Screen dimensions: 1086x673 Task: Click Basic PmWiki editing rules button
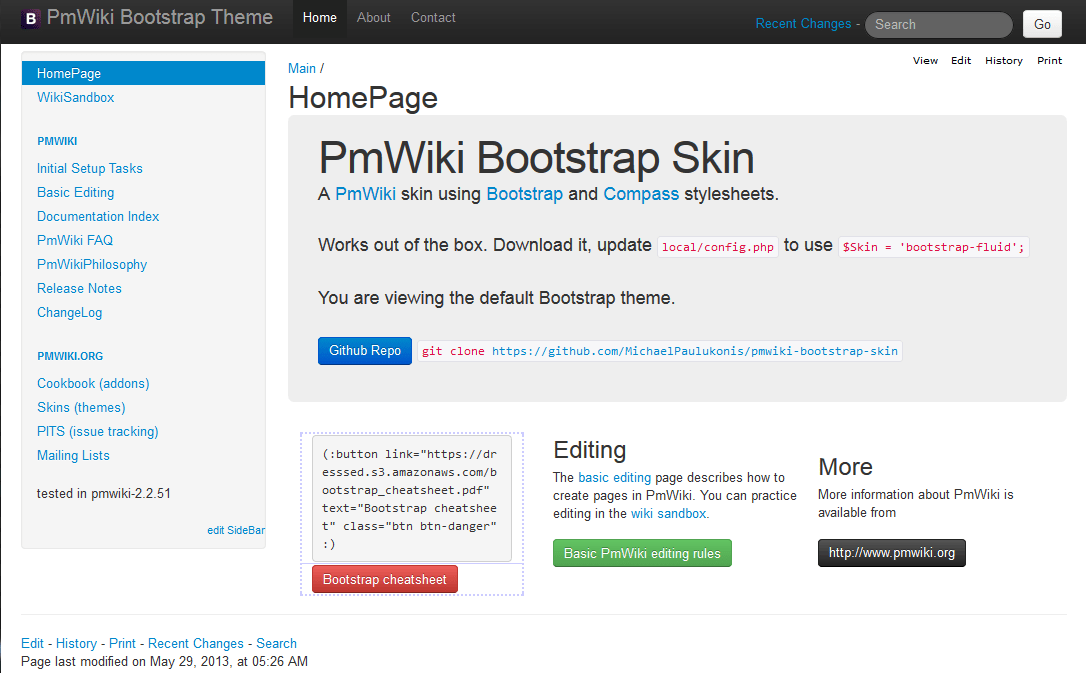click(x=642, y=553)
